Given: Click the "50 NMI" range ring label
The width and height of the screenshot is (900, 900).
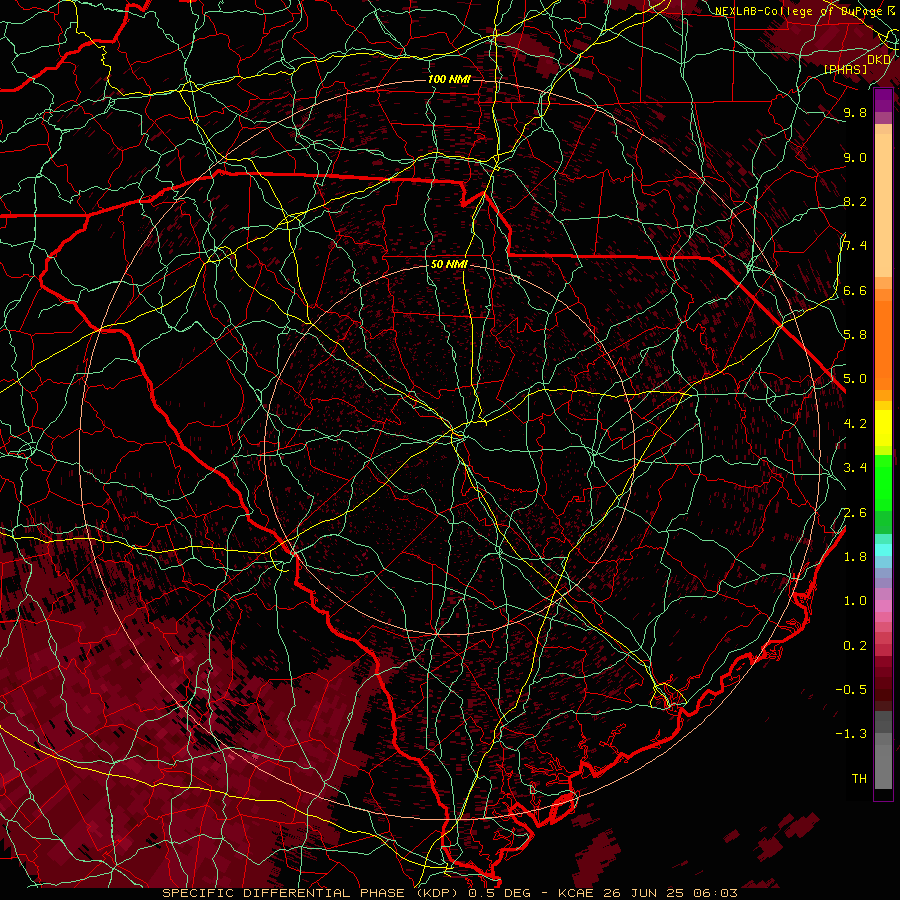Looking at the screenshot, I should pyautogui.click(x=449, y=264).
